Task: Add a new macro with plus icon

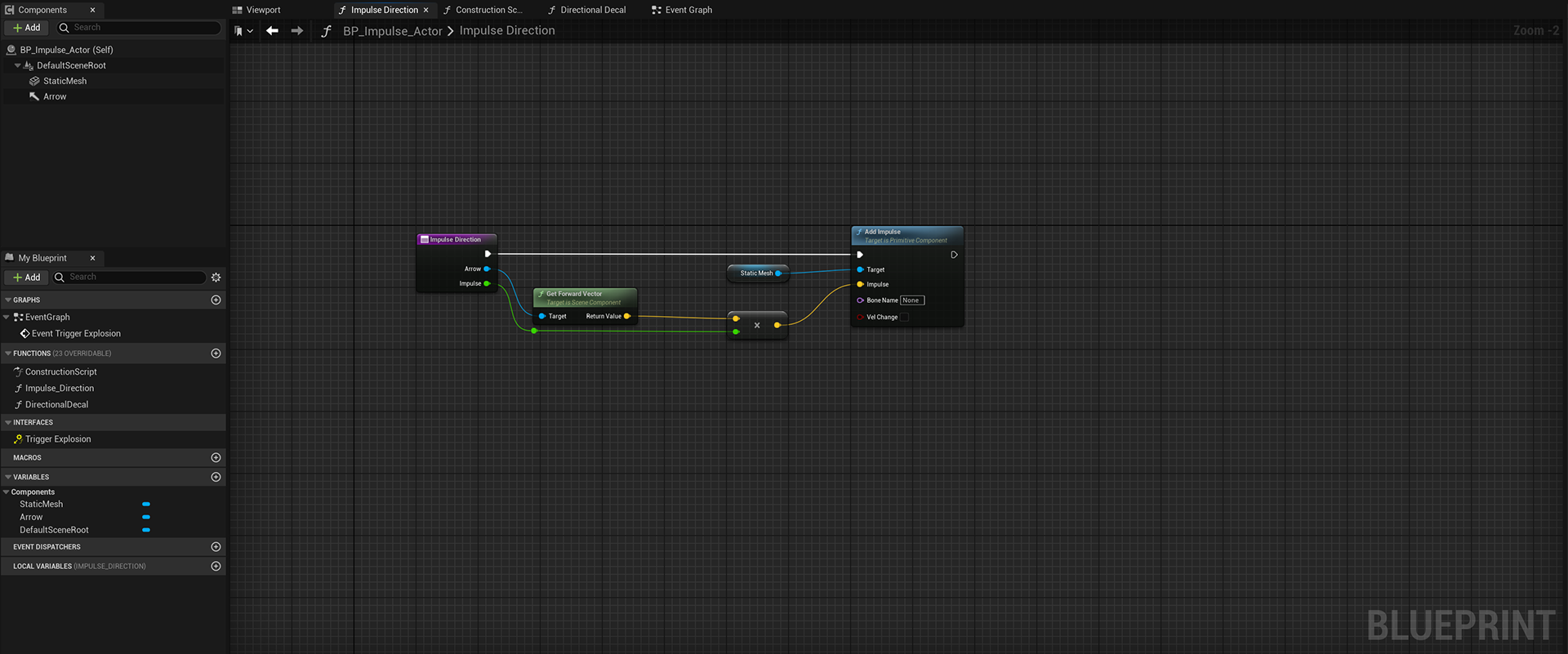Action: pyautogui.click(x=216, y=458)
